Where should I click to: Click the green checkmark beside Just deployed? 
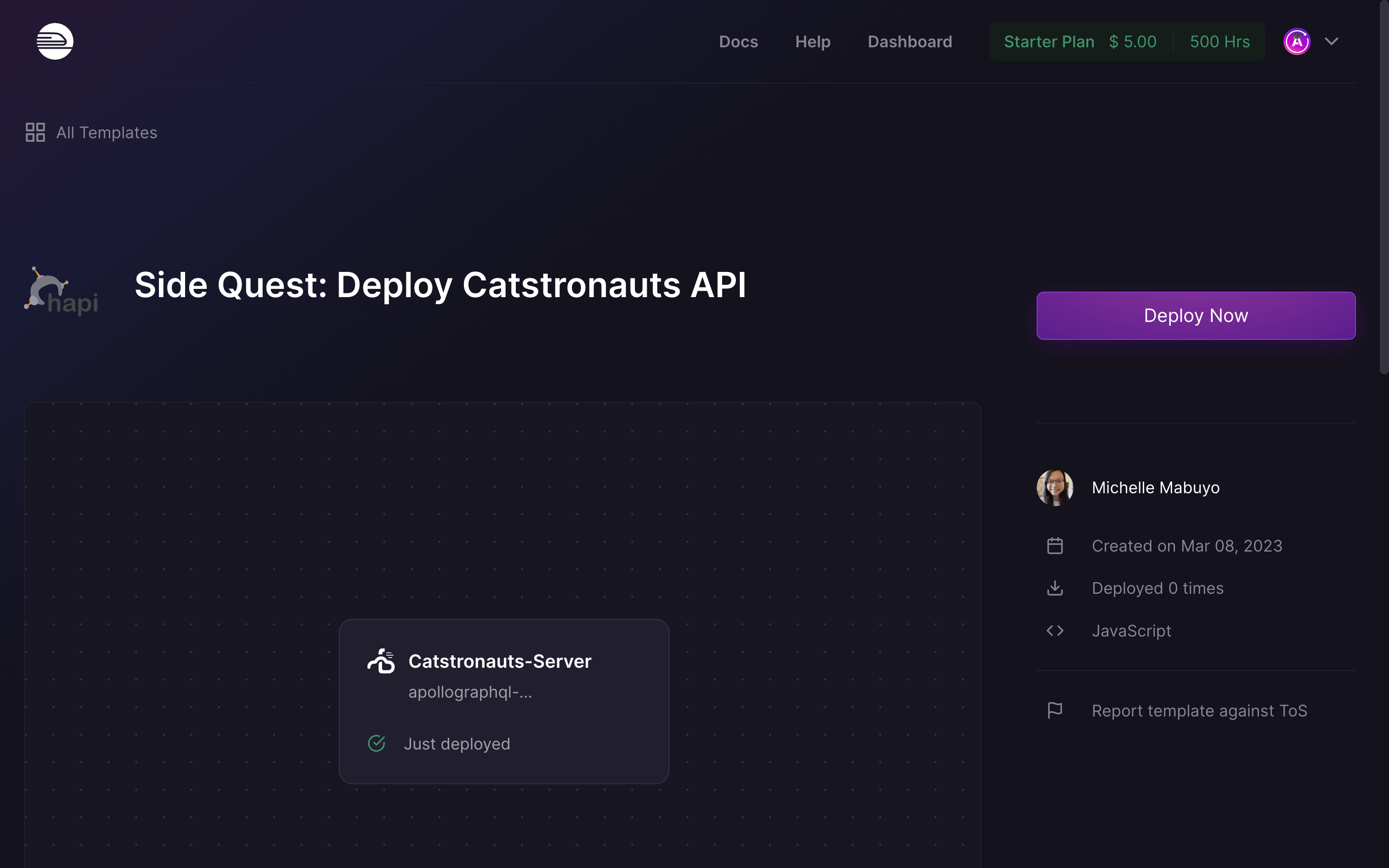377,743
